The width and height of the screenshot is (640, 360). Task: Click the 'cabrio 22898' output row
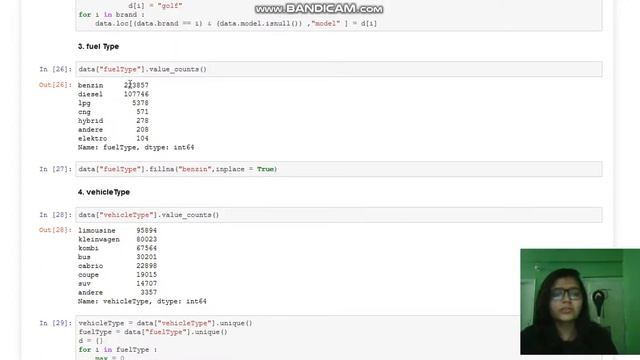click(117, 266)
